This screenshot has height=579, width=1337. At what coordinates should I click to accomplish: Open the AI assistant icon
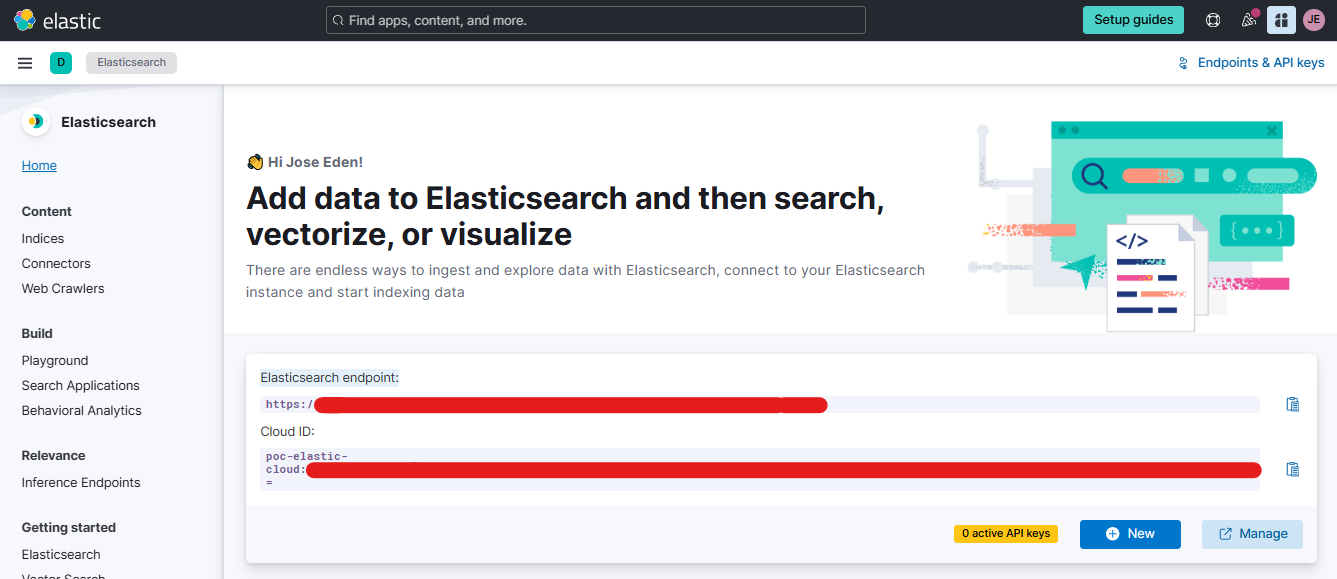click(1281, 20)
